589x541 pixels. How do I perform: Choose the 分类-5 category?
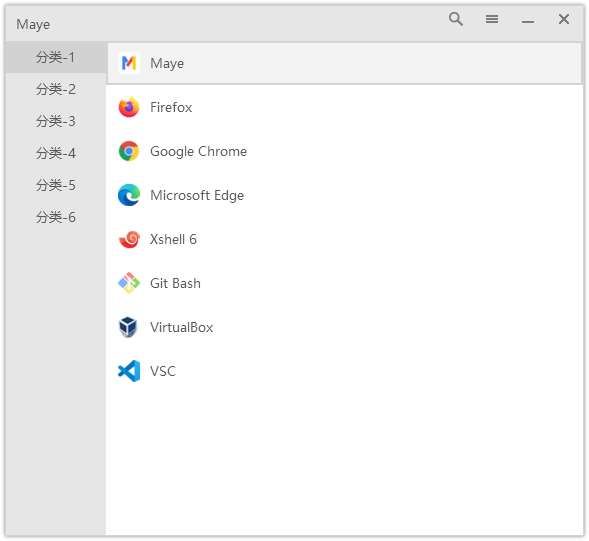pos(56,185)
